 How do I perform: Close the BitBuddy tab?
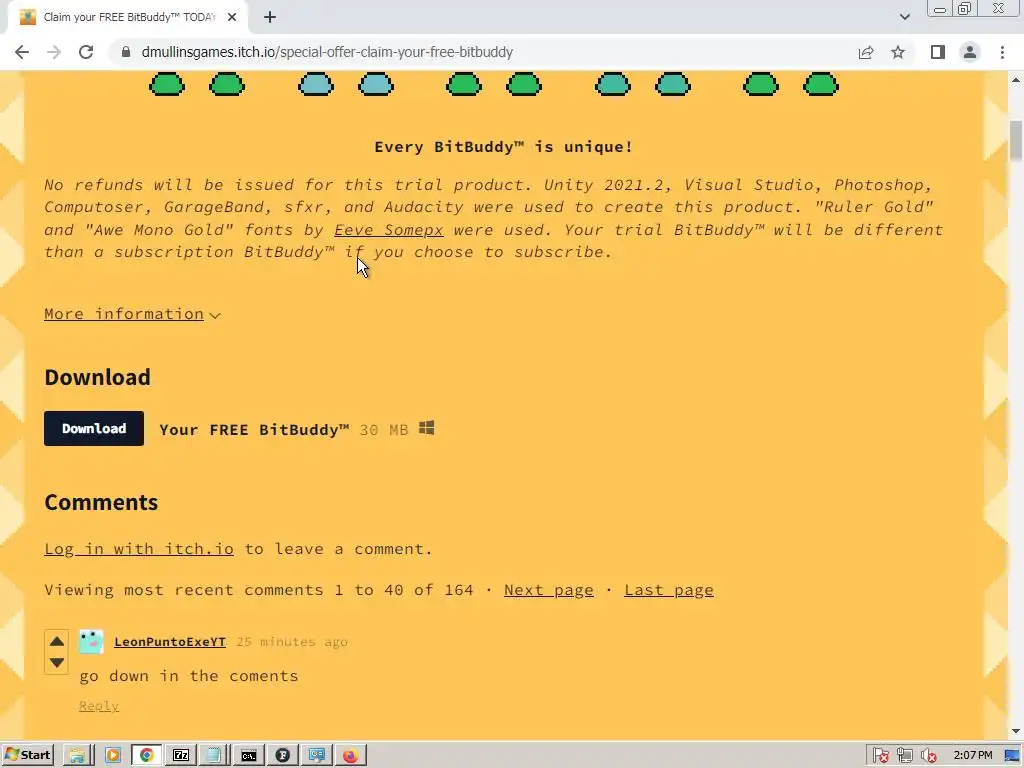click(x=232, y=17)
